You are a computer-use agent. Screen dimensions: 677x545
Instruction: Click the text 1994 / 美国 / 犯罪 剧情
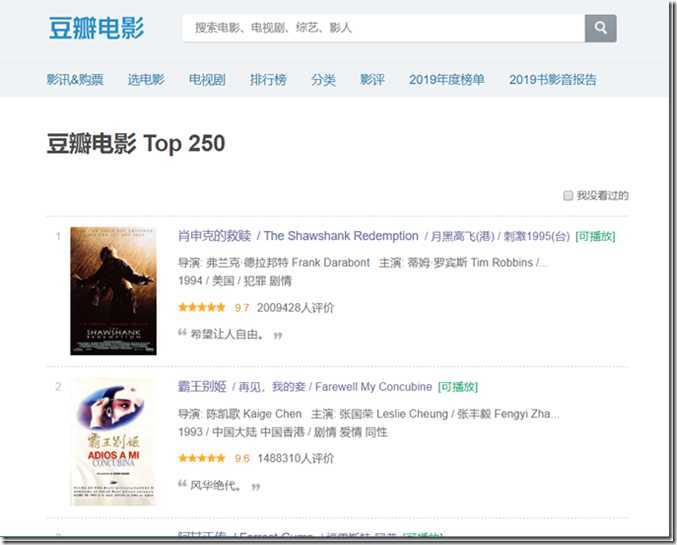235,282
